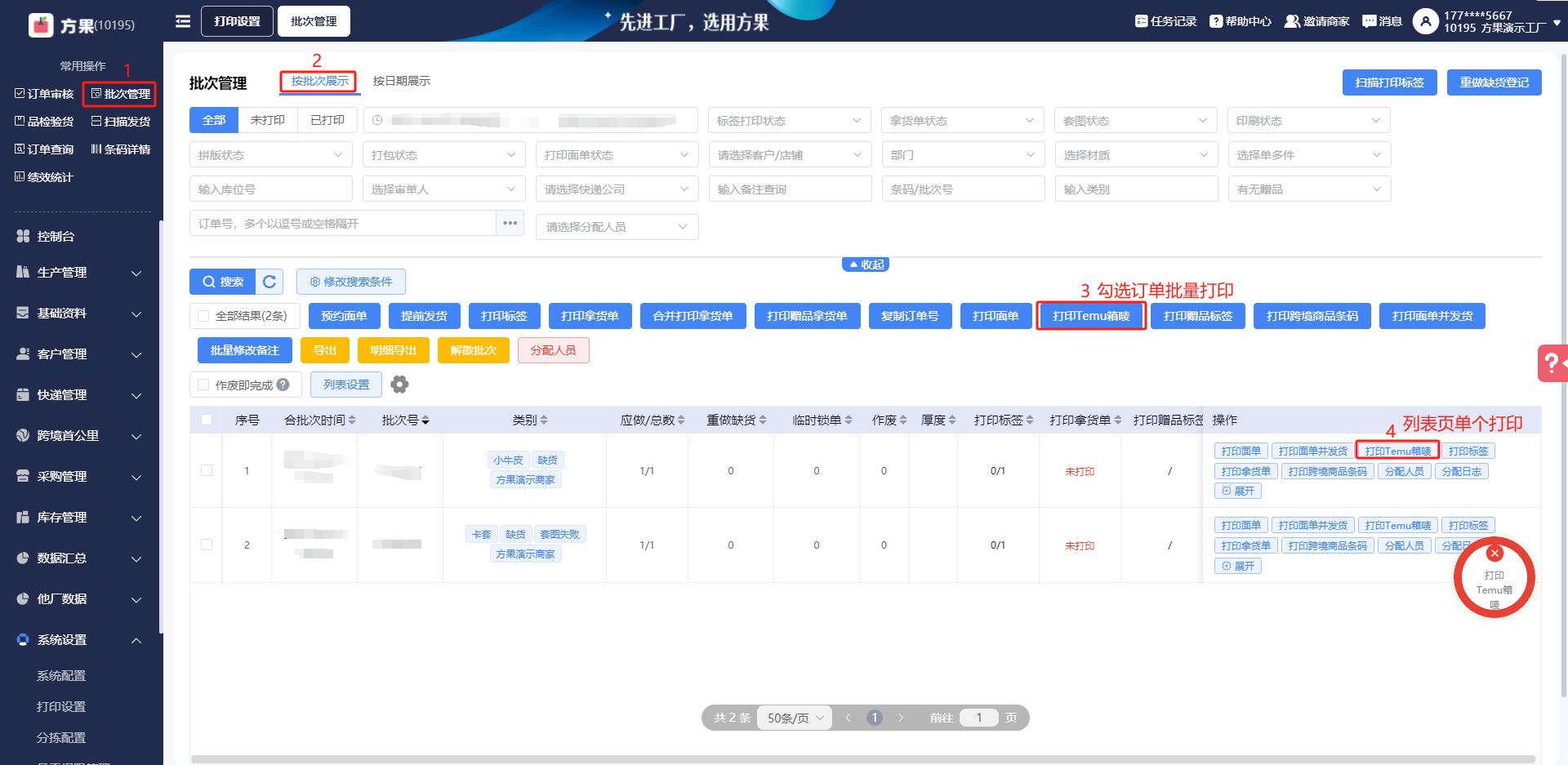Click the 扫描打印标签 button
The image size is (1568, 765).
click(x=1390, y=82)
